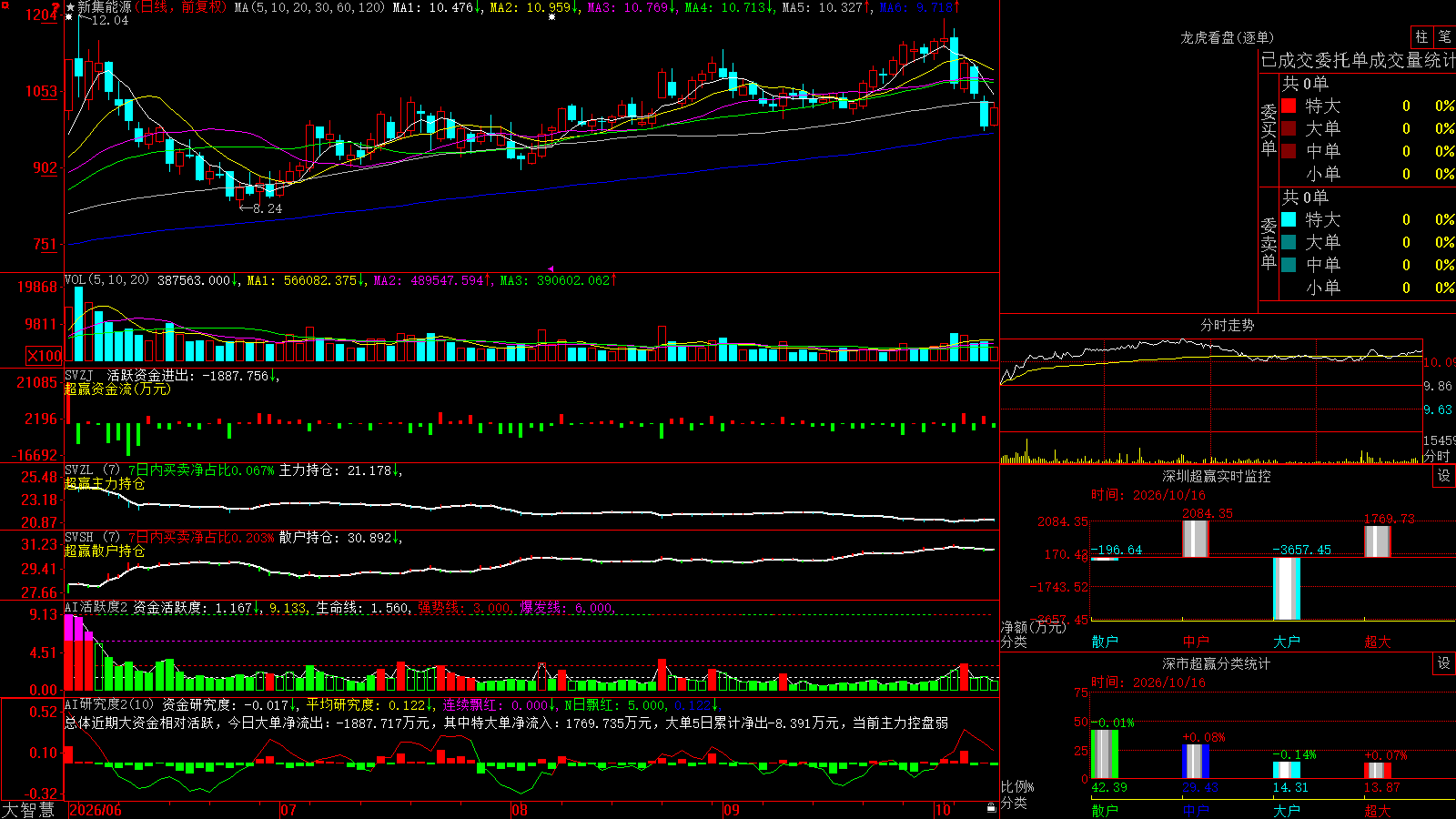Click 大户 label in 深市超赢分类统计 chart

coord(1286,810)
